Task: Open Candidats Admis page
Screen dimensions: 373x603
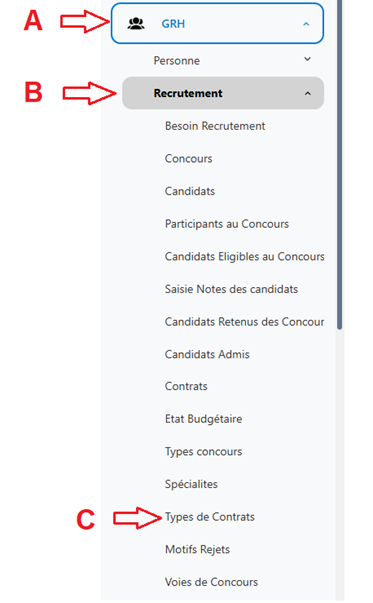Action: (x=207, y=354)
